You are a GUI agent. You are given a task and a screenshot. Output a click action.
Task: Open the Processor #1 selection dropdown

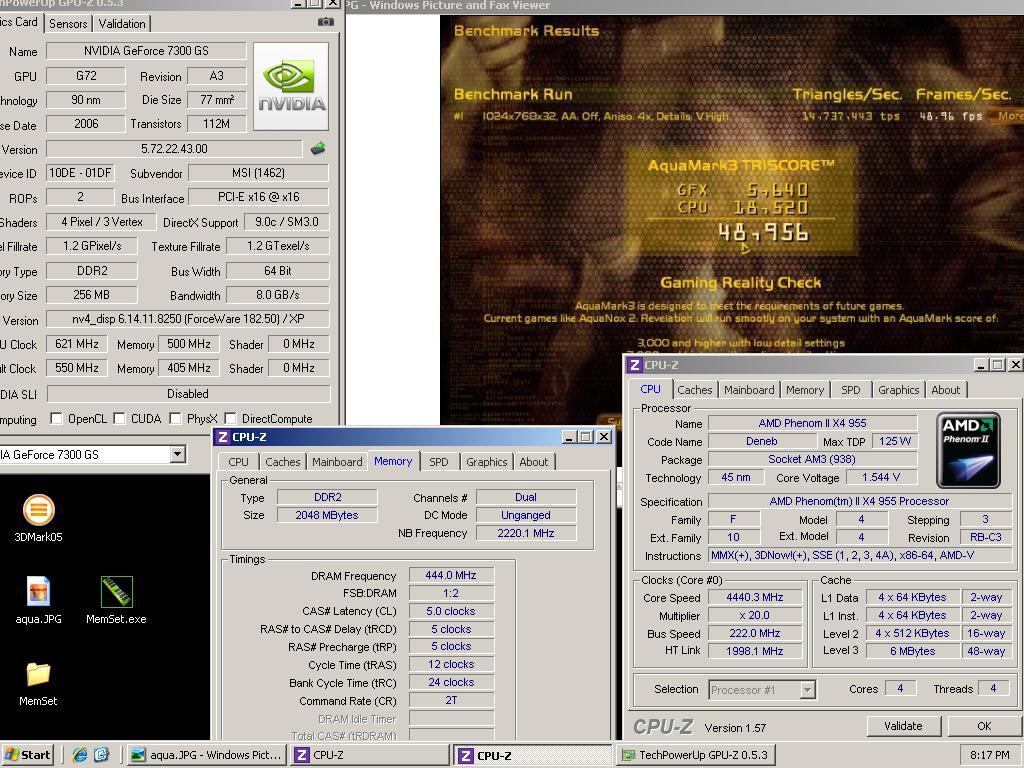pos(808,690)
